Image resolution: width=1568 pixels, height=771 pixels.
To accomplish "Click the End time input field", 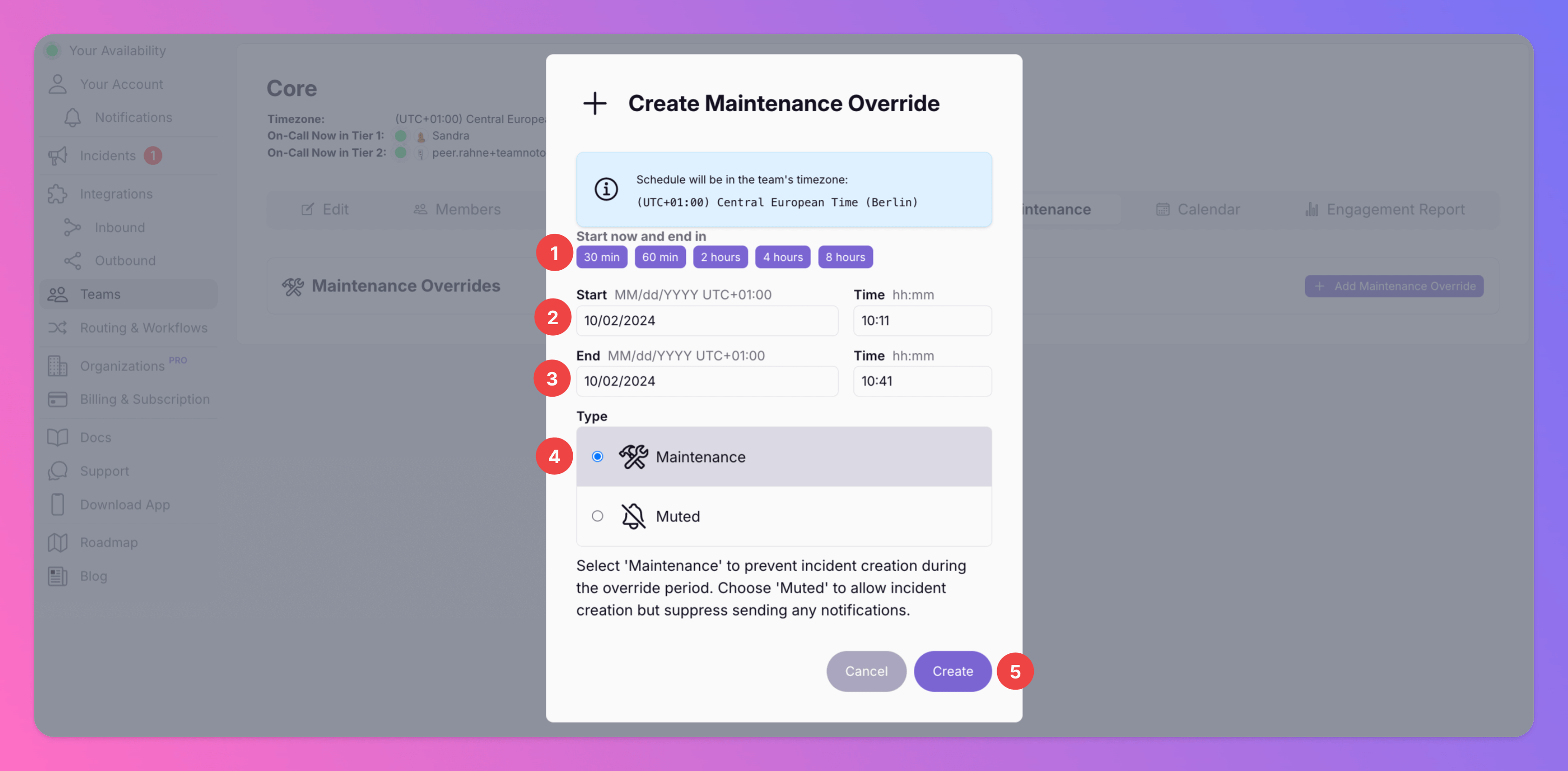I will point(922,381).
